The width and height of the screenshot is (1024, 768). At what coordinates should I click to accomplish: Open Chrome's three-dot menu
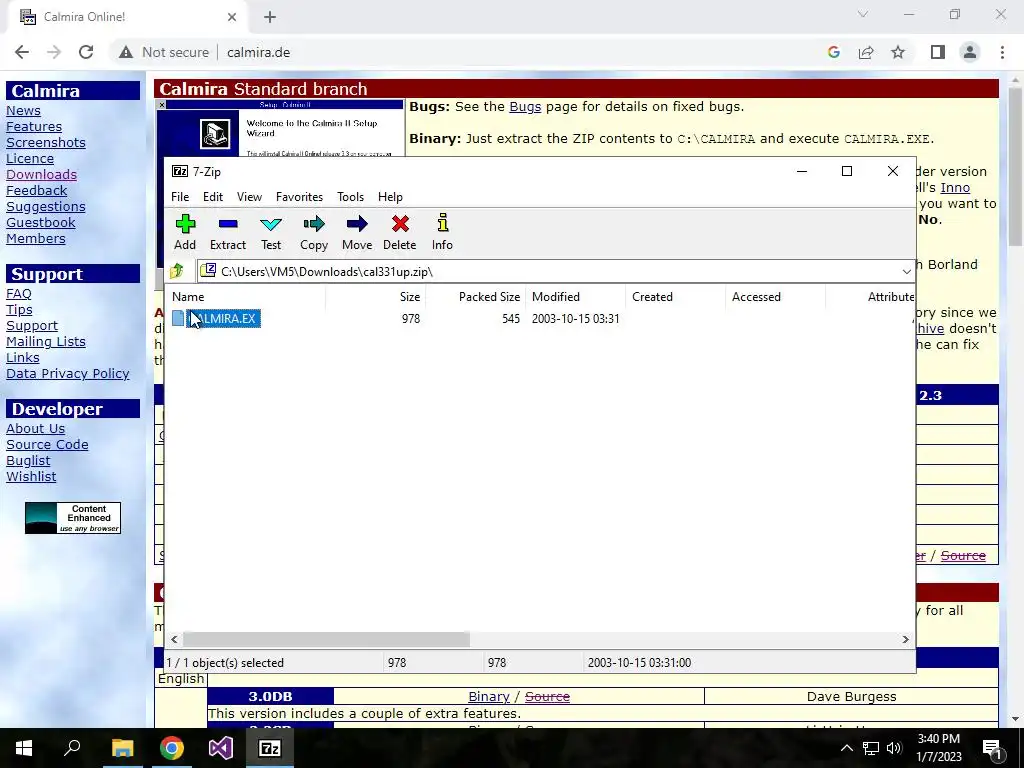(1002, 52)
